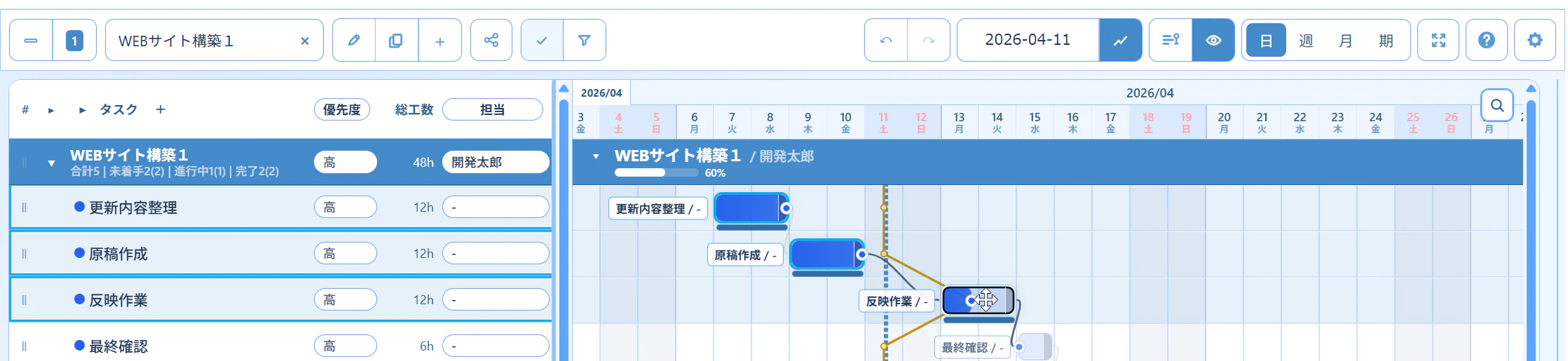Collapse WEBサイト構築1 group in Gantt chart
This screenshot has height=361, width=1568.
pyautogui.click(x=596, y=156)
